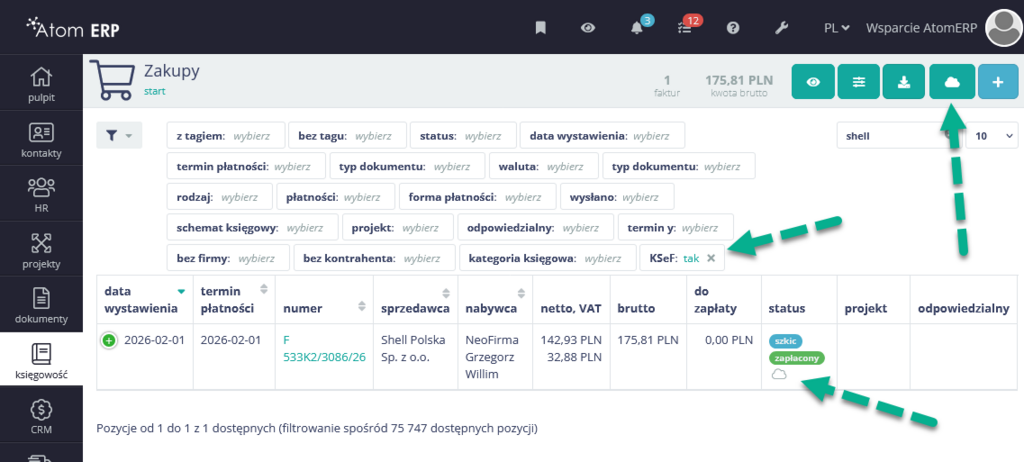Click the green cloud KSeF button
Screen dimensions: 1024x462
point(951,82)
